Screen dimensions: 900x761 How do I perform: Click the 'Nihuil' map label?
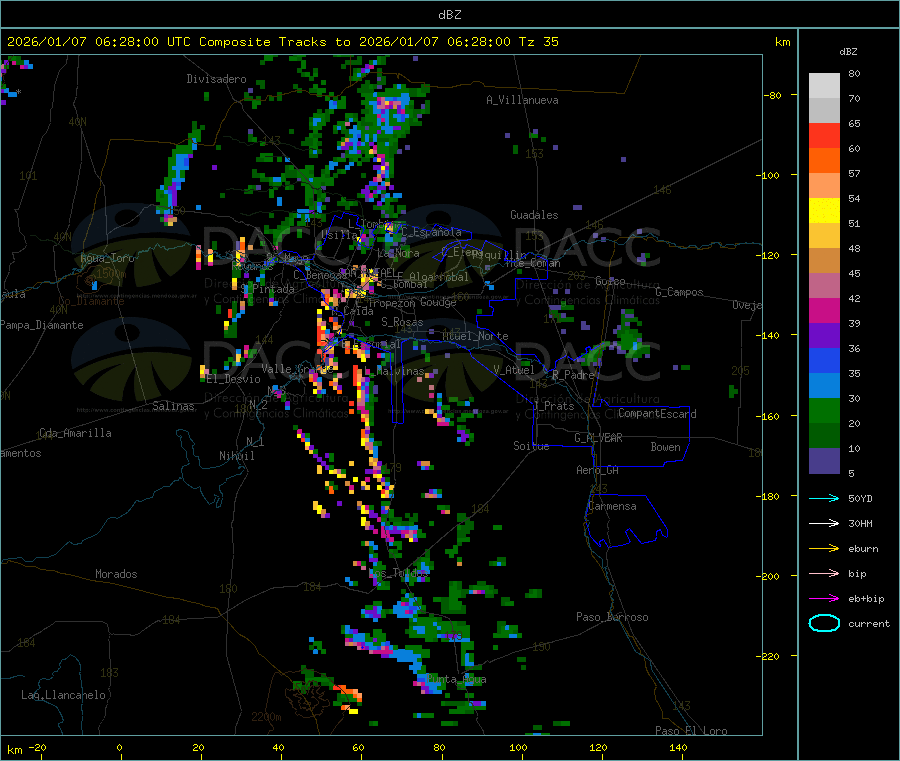click(237, 456)
